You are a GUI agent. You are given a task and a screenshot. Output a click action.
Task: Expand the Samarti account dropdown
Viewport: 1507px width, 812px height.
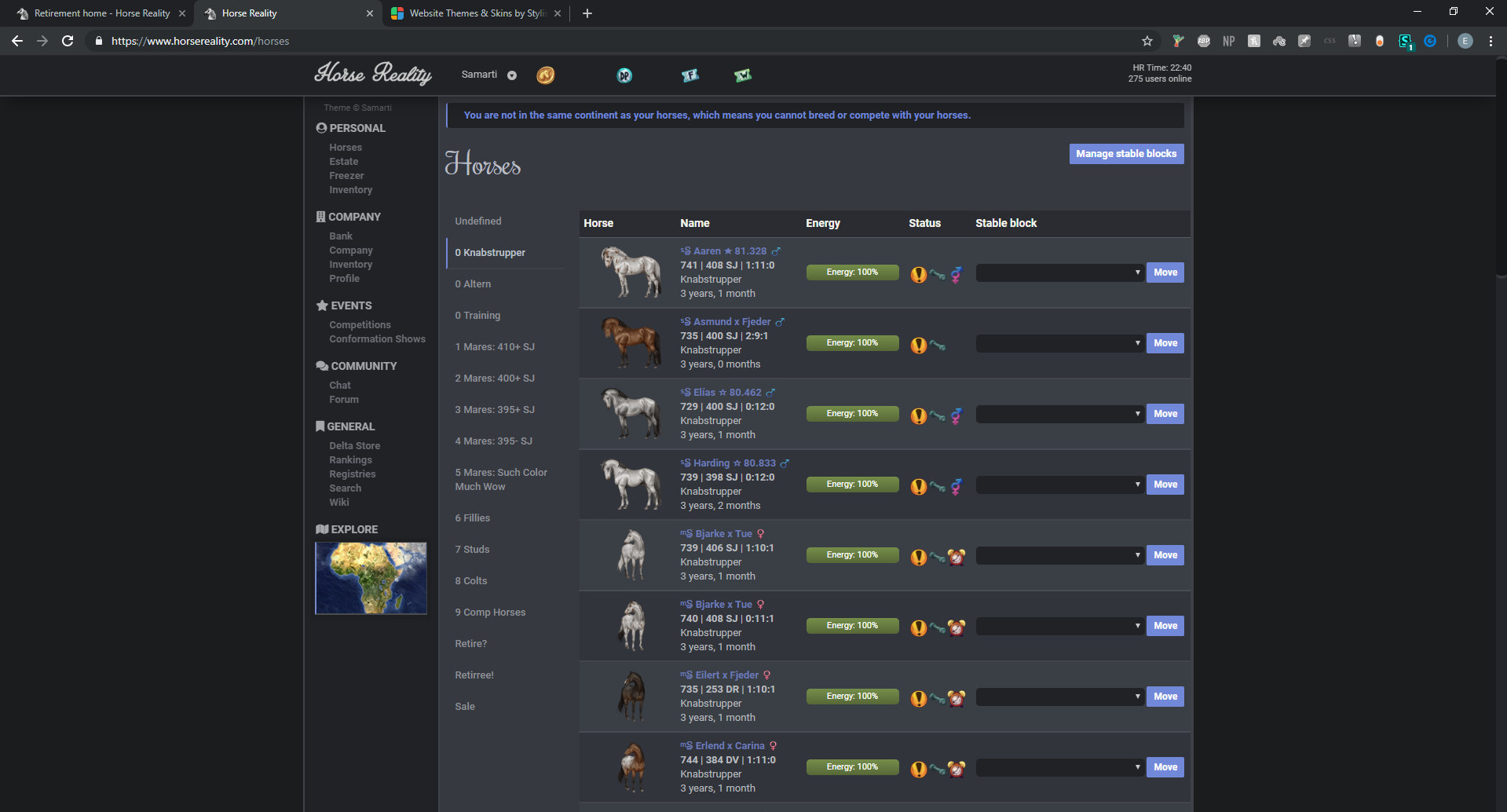tap(511, 75)
